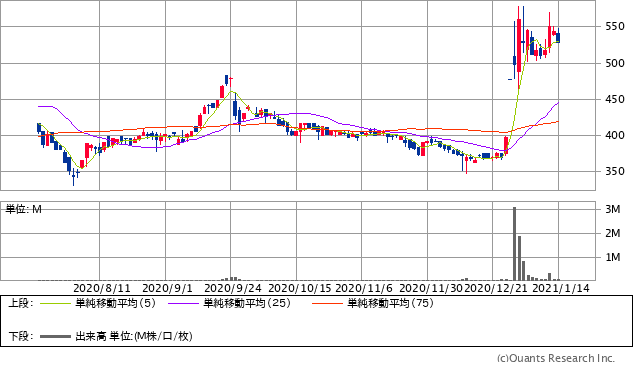The image size is (633, 371).
Task: Click the (c)Quants Research Inc. credit text
Action: (x=556, y=358)
